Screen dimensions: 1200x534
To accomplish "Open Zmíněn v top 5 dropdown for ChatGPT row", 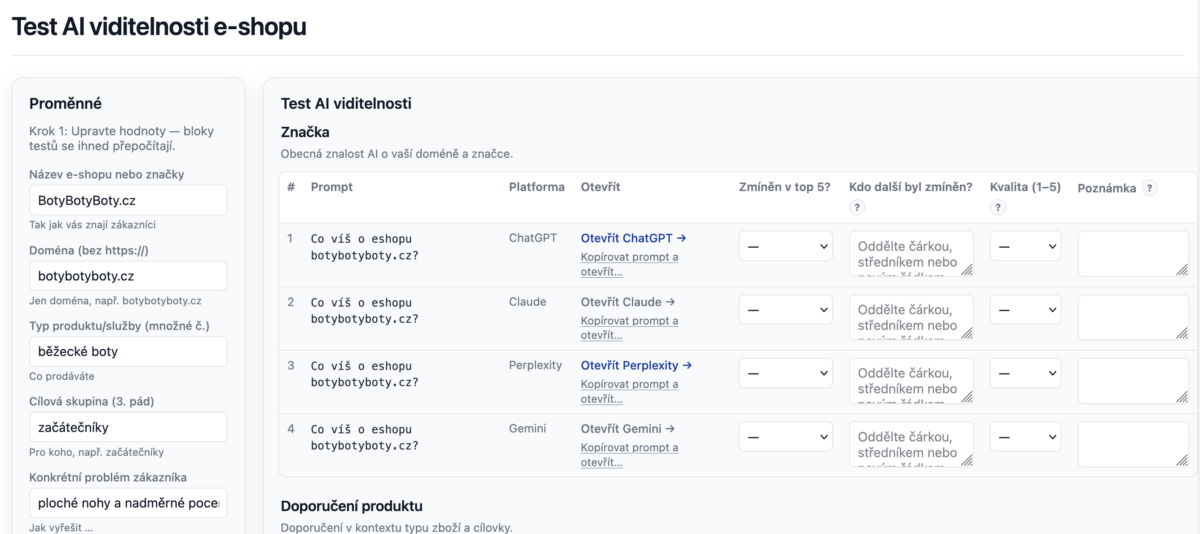I will point(786,245).
